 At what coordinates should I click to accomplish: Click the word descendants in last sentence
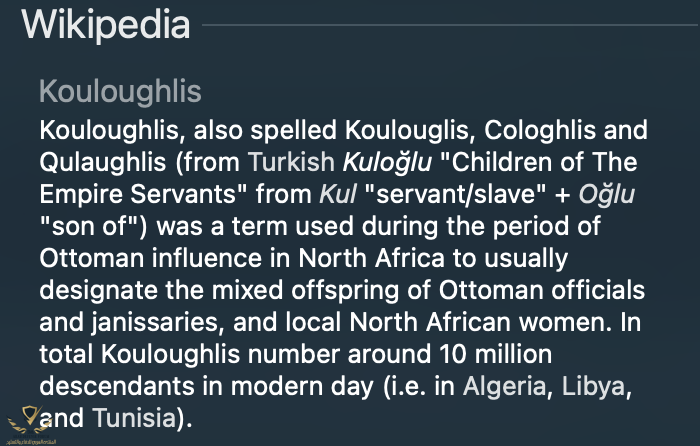[x=112, y=386]
